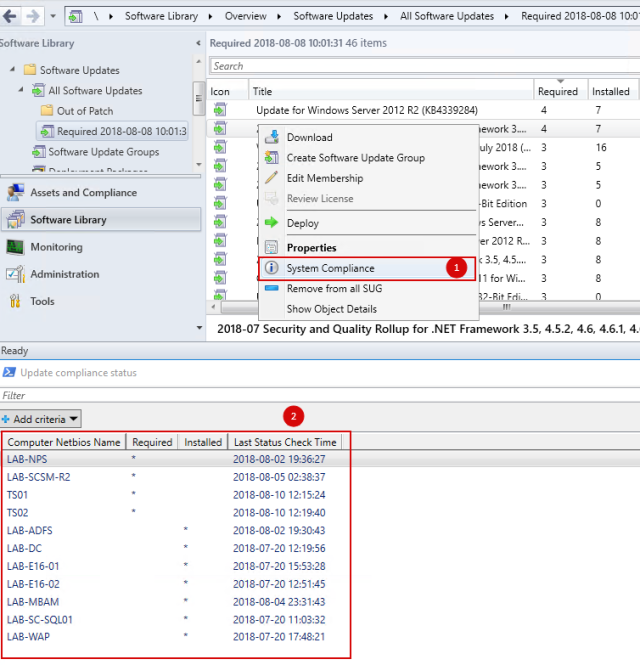Click Monitoring workspace icon
Image resolution: width=640 pixels, height=665 pixels.
coord(15,247)
